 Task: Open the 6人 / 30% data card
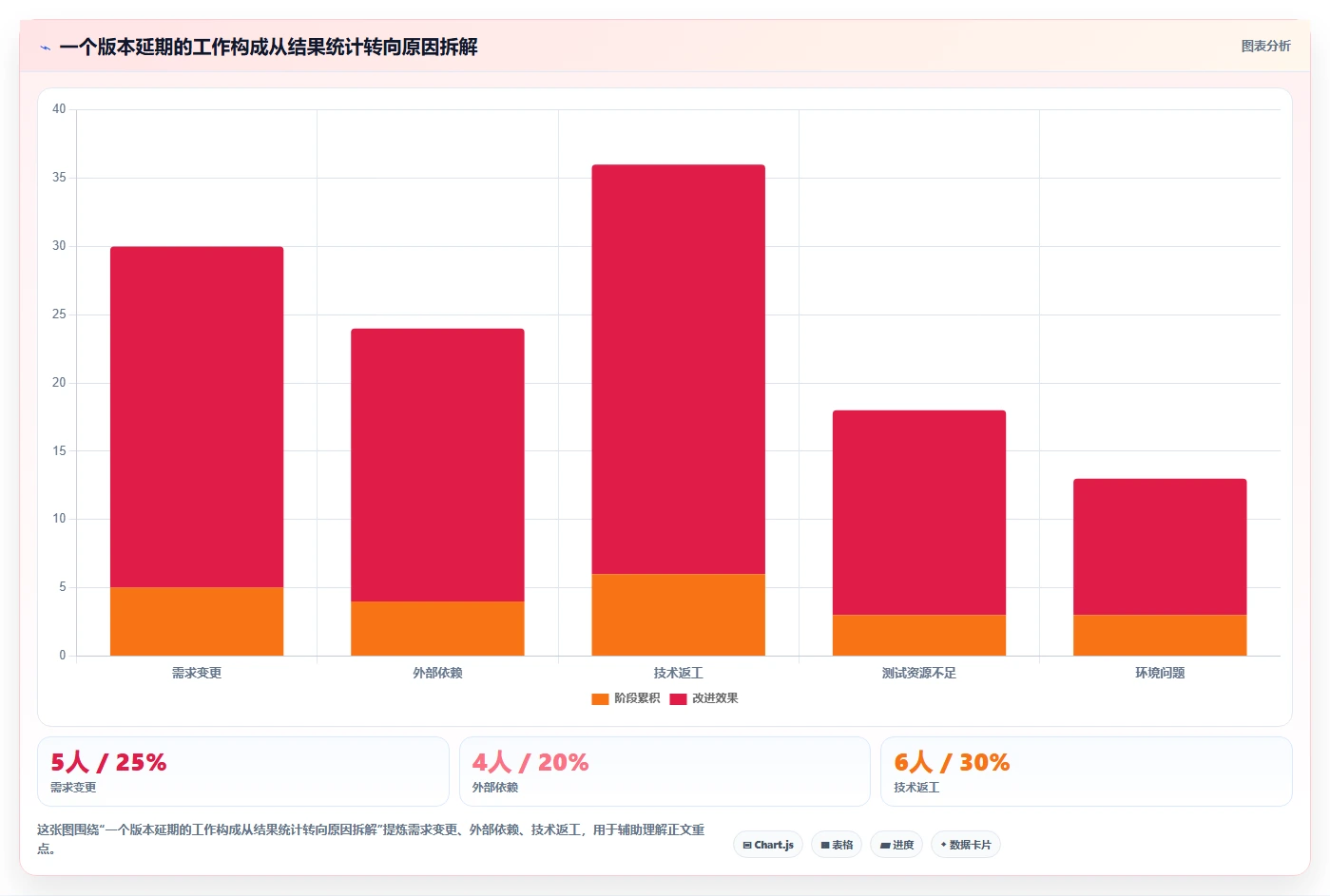pyautogui.click(x=1087, y=772)
